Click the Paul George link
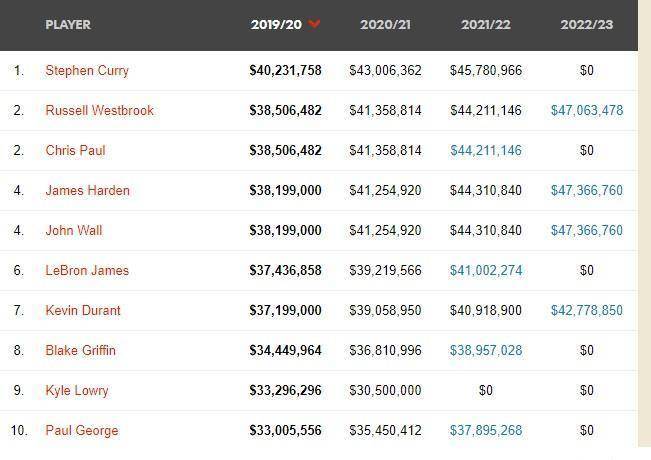This screenshot has height=460, width=651. (x=82, y=430)
